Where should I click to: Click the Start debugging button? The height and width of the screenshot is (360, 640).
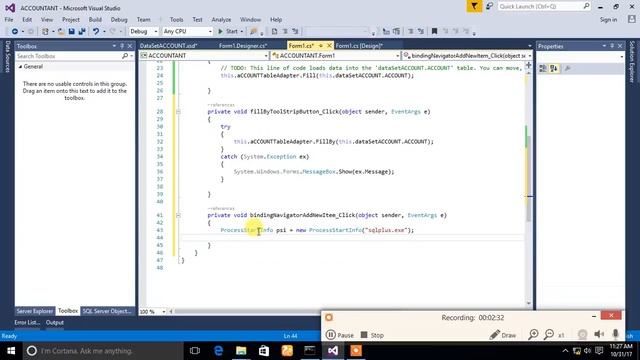[x=228, y=31]
